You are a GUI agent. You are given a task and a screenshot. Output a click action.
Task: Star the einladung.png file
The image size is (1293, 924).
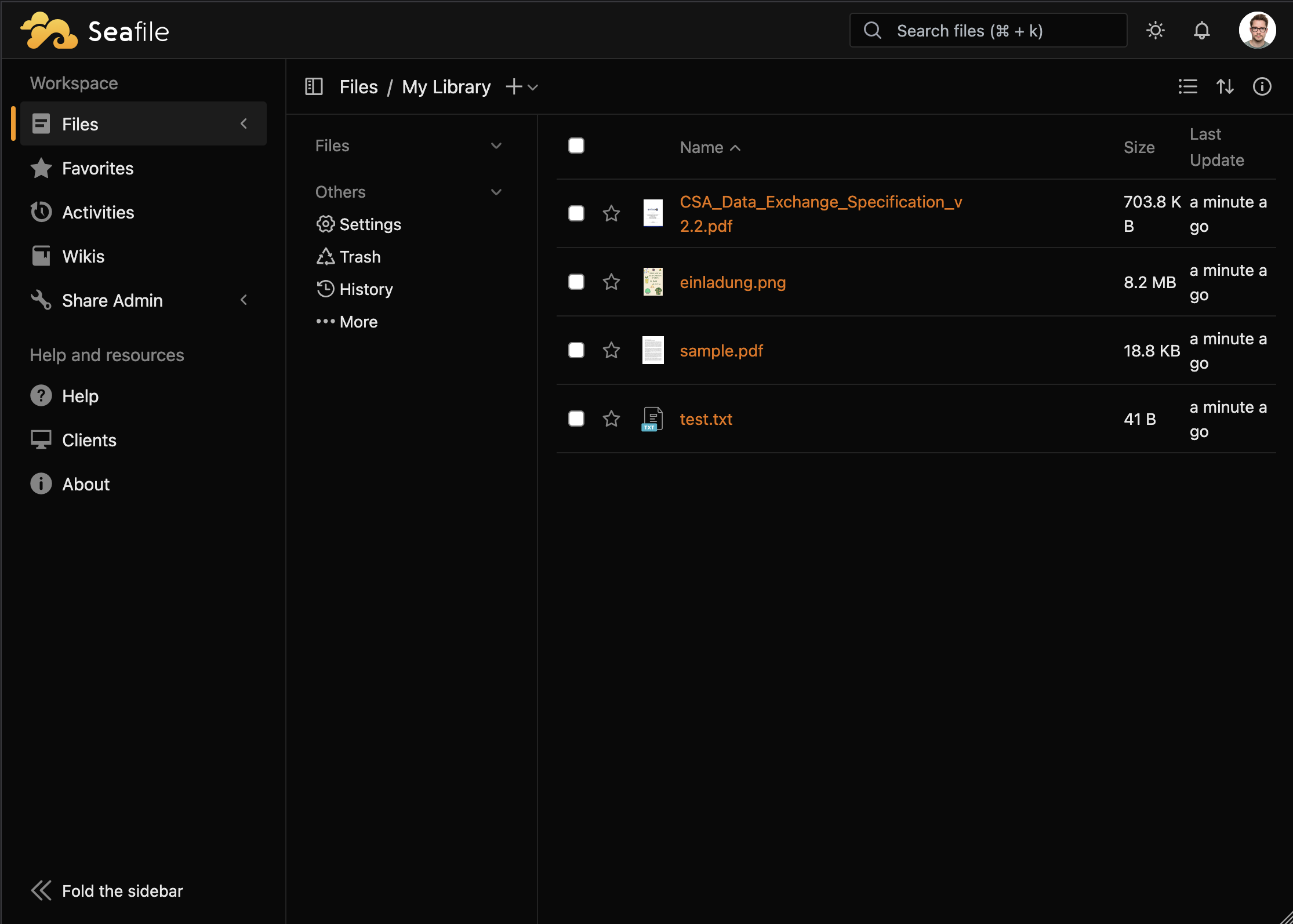(x=611, y=282)
